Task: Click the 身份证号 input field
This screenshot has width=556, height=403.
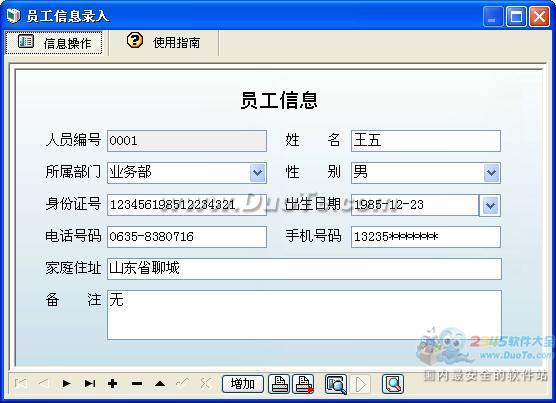Action: click(x=187, y=205)
